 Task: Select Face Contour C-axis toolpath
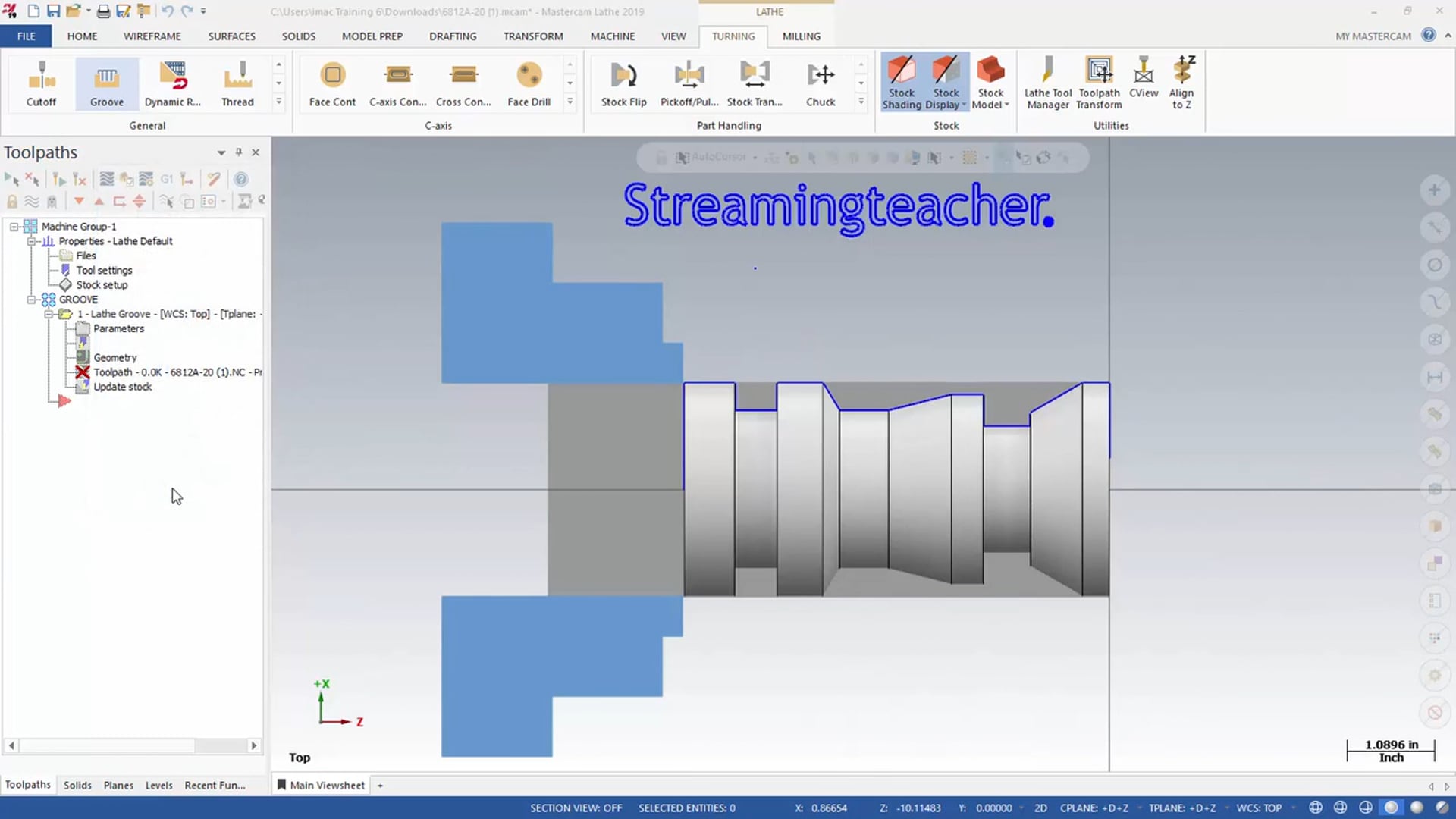pyautogui.click(x=332, y=83)
